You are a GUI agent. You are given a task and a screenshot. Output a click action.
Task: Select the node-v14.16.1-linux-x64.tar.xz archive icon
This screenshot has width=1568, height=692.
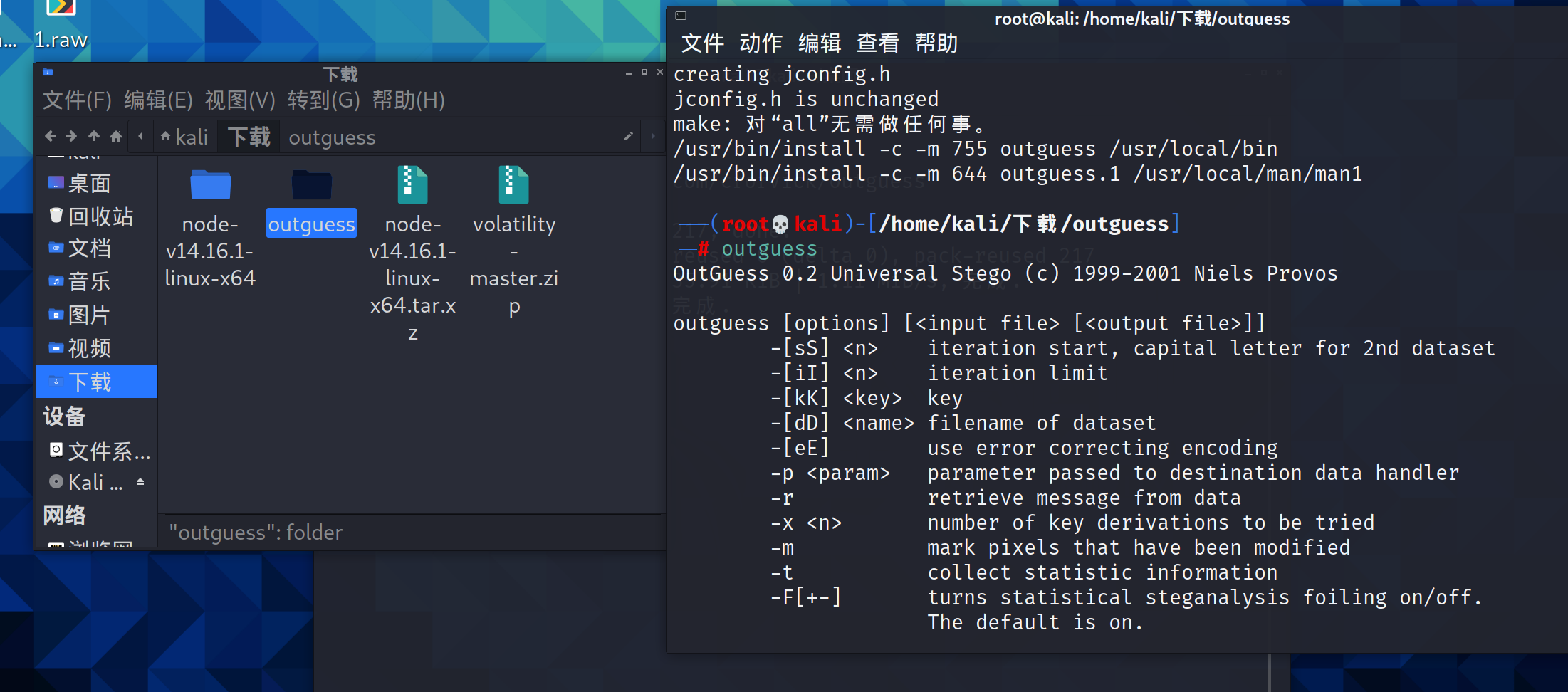pyautogui.click(x=412, y=184)
